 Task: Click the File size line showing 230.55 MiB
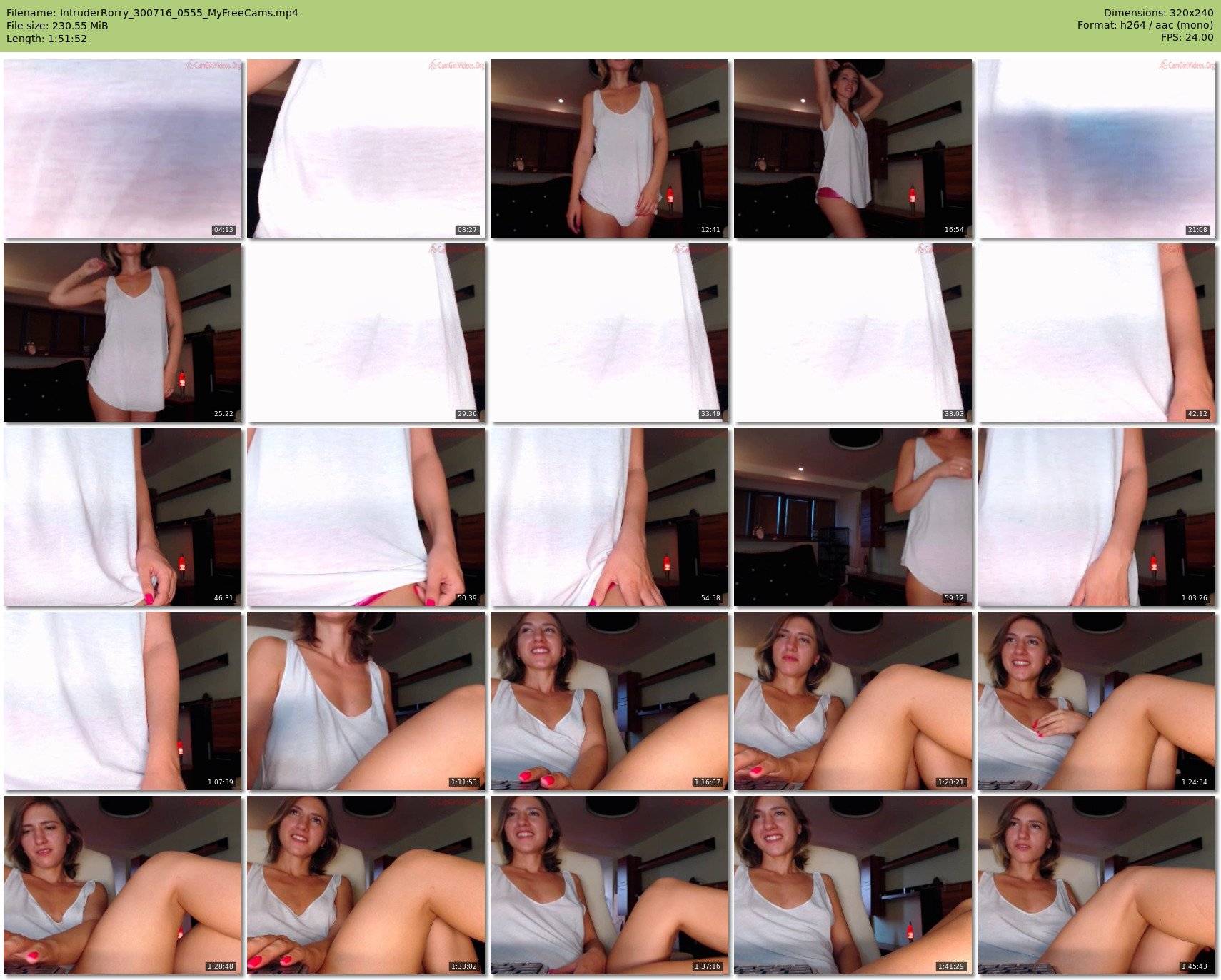point(57,26)
